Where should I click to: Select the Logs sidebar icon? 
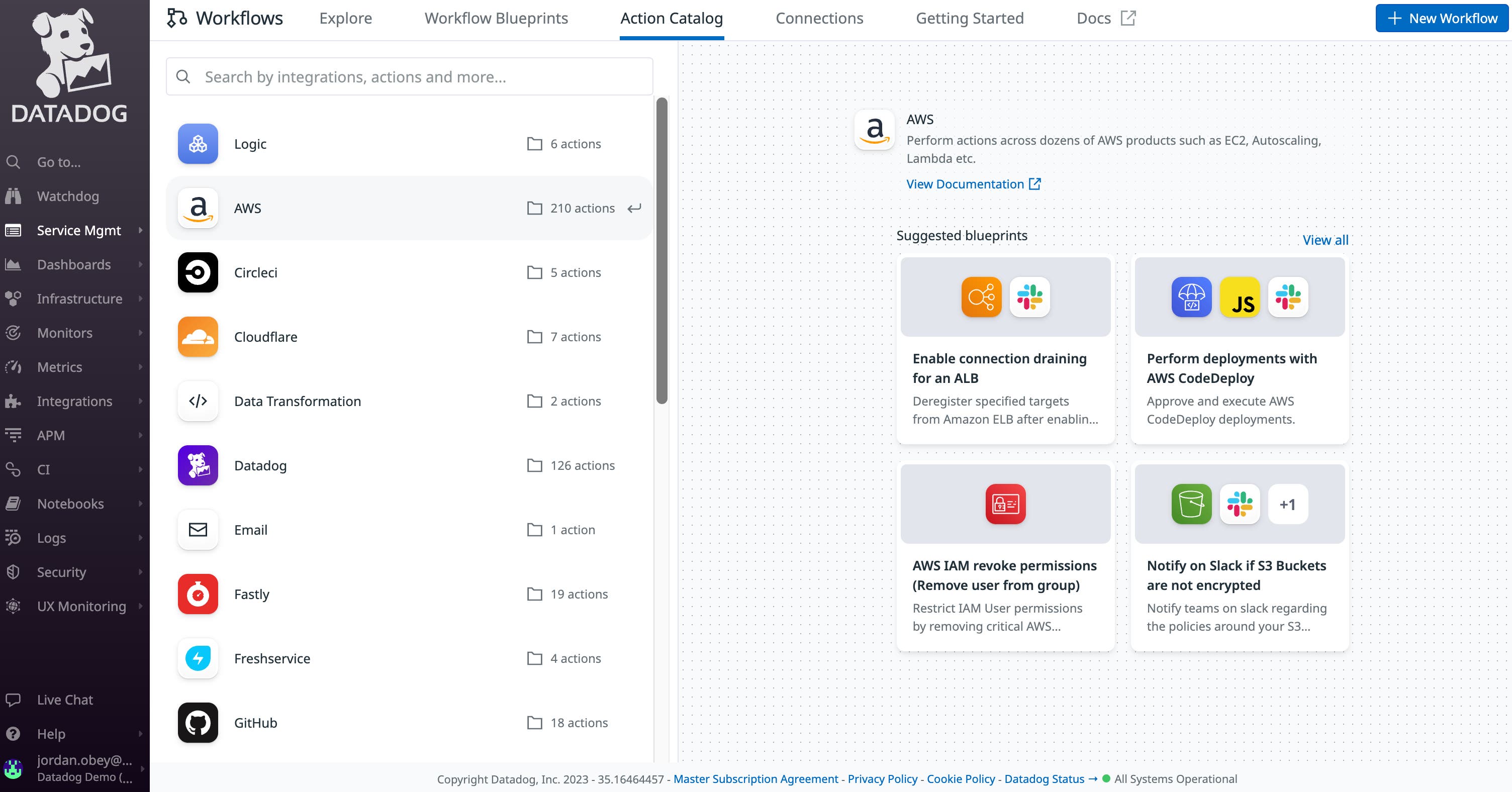pyautogui.click(x=14, y=537)
